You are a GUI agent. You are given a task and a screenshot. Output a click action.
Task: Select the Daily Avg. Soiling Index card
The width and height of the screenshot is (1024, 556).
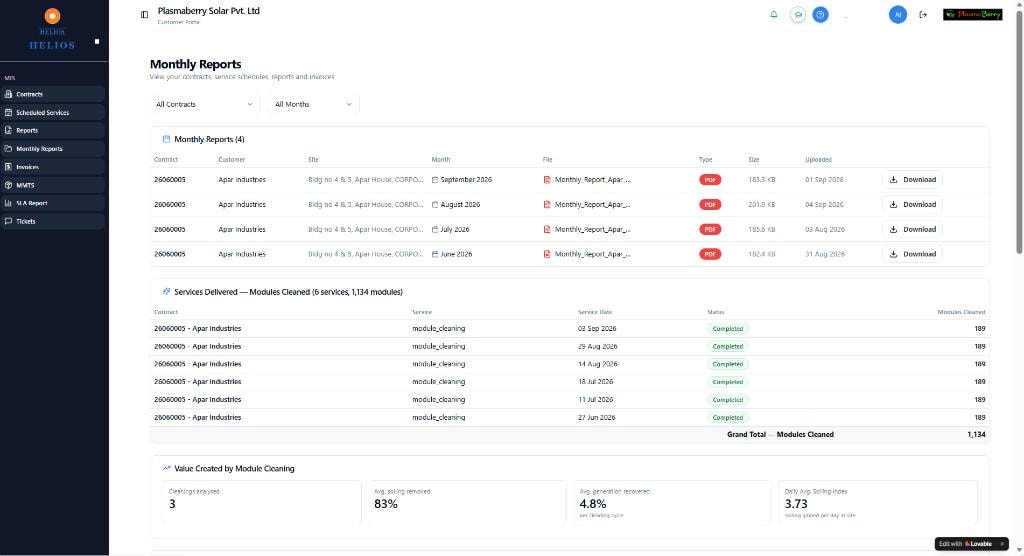[x=878, y=502]
